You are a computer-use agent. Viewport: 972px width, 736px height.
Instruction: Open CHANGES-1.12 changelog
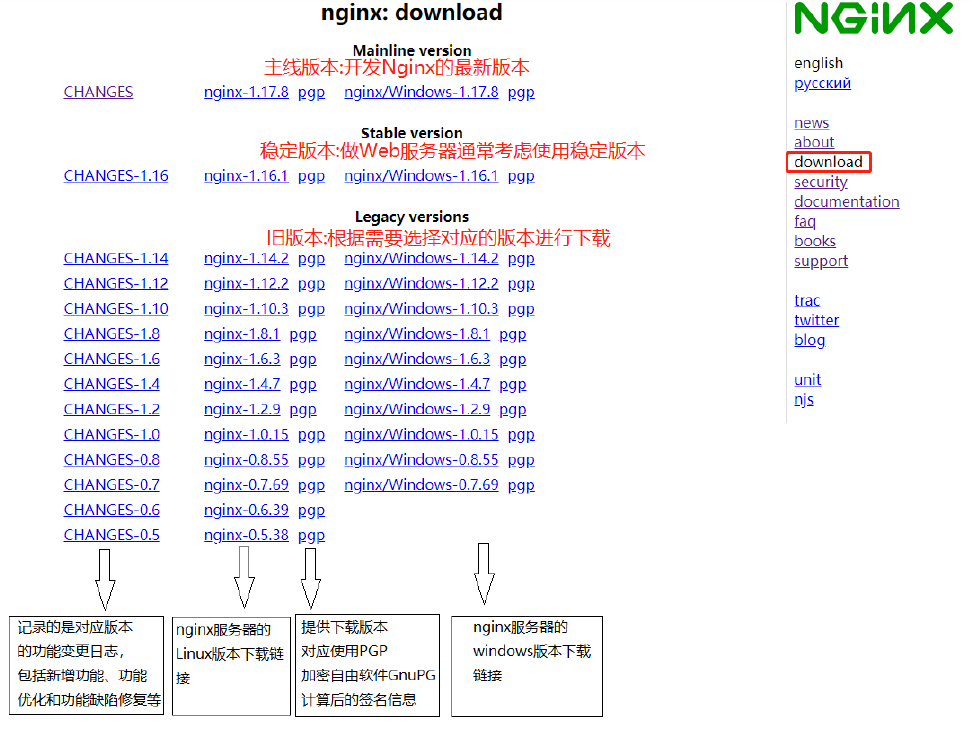[x=116, y=283]
